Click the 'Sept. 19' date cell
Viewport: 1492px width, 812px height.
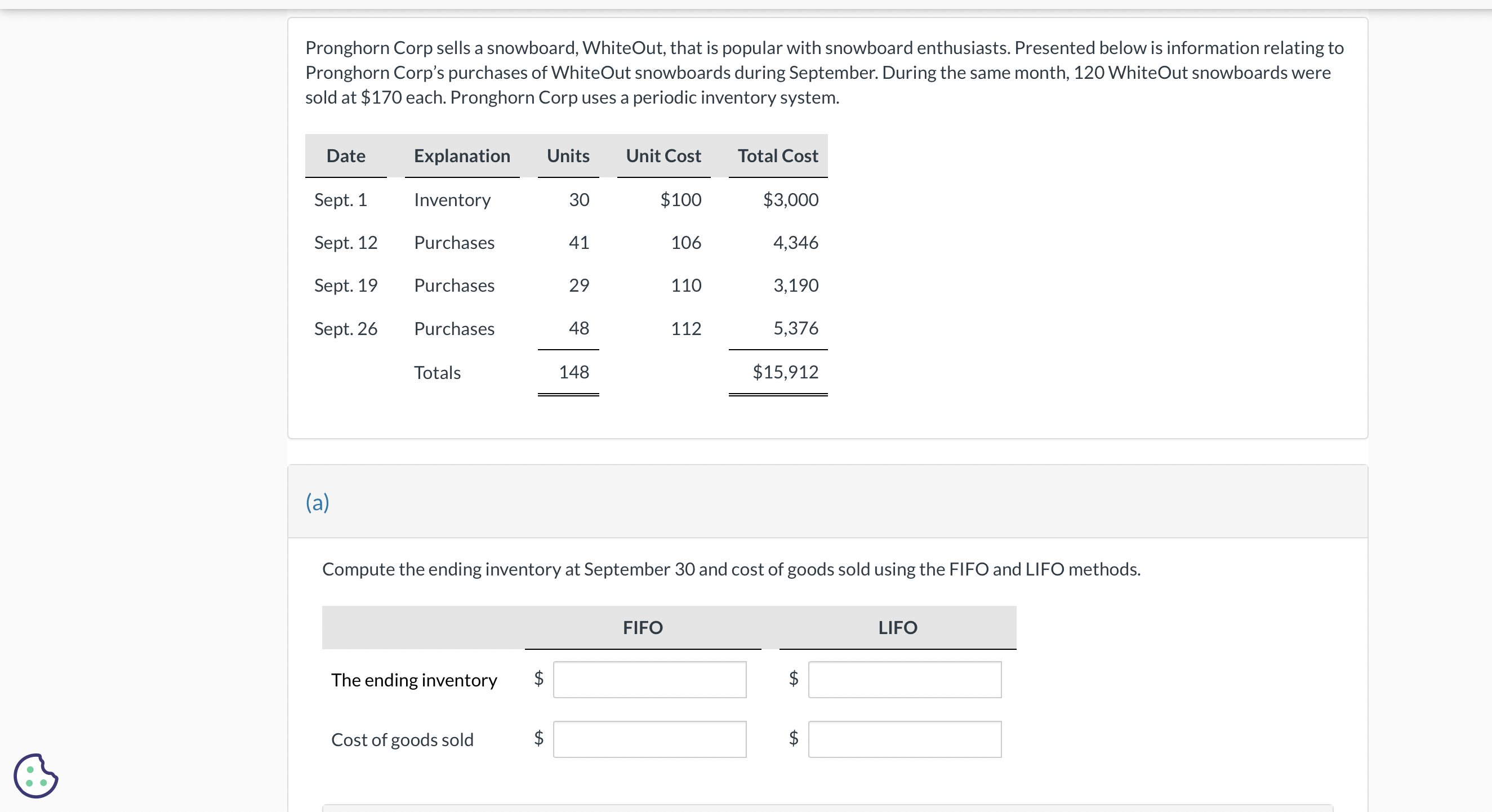point(346,285)
